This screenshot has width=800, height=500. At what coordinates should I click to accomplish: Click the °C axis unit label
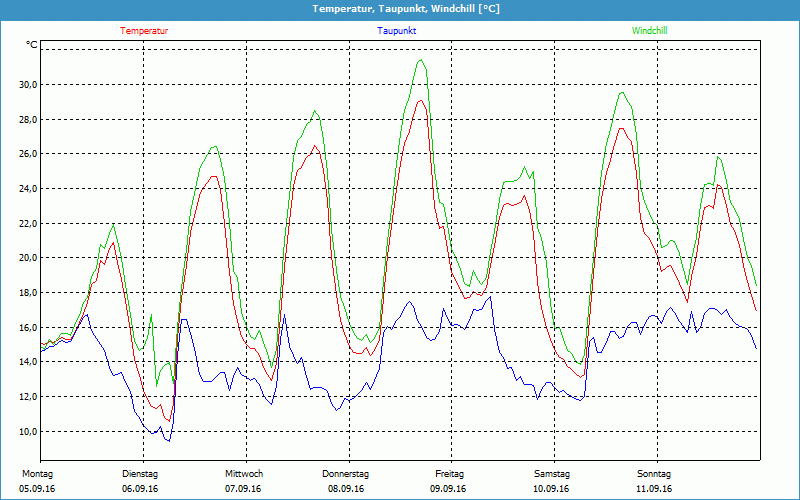pyautogui.click(x=32, y=45)
